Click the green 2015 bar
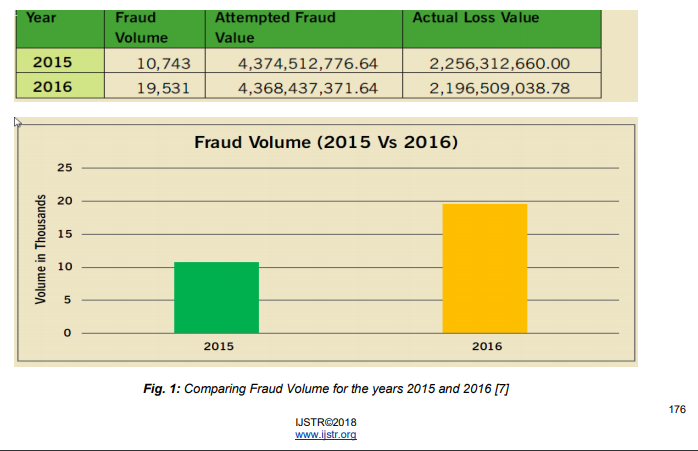The width and height of the screenshot is (698, 451). pos(216,297)
